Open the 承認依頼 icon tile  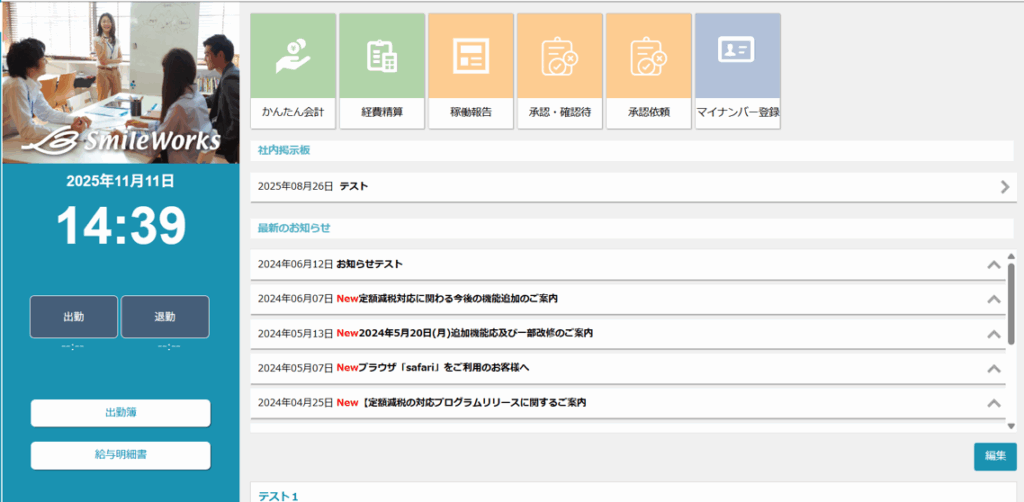648,70
